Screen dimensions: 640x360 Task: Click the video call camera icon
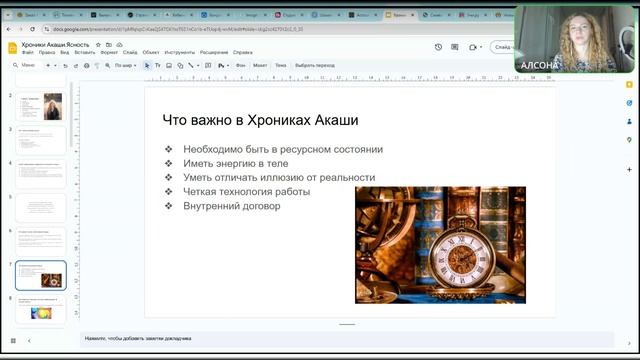473,47
